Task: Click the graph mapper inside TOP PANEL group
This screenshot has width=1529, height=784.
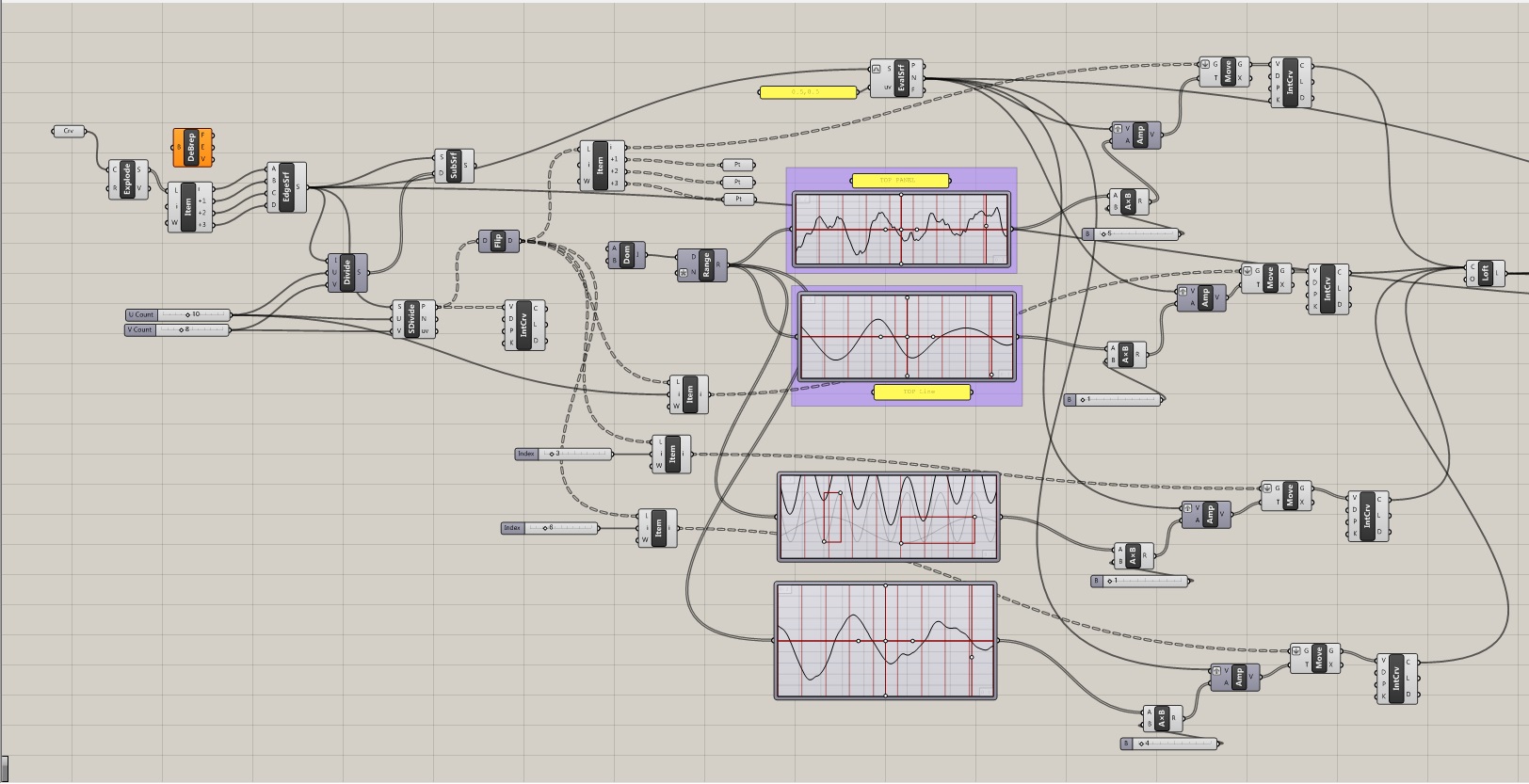Action: point(901,230)
